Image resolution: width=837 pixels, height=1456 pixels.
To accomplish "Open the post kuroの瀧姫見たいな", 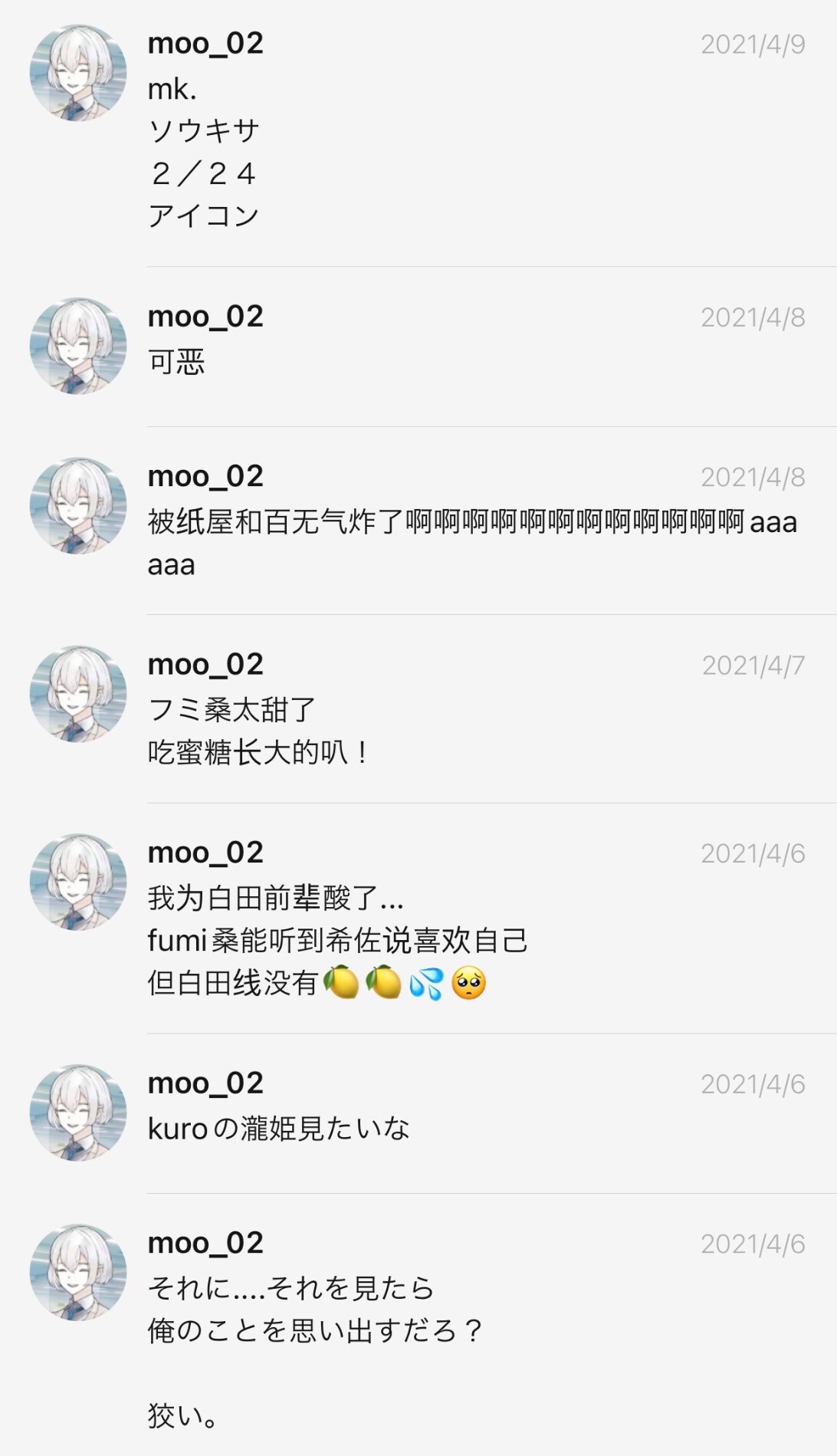I will tap(278, 1129).
